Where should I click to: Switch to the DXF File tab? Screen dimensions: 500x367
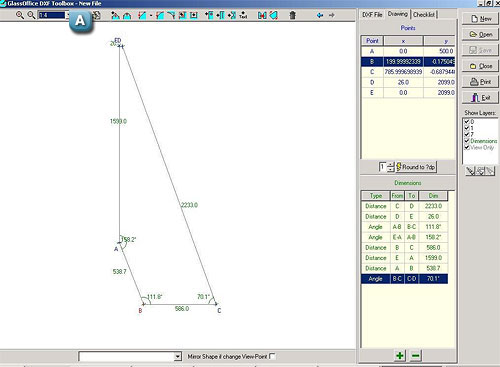[372, 15]
